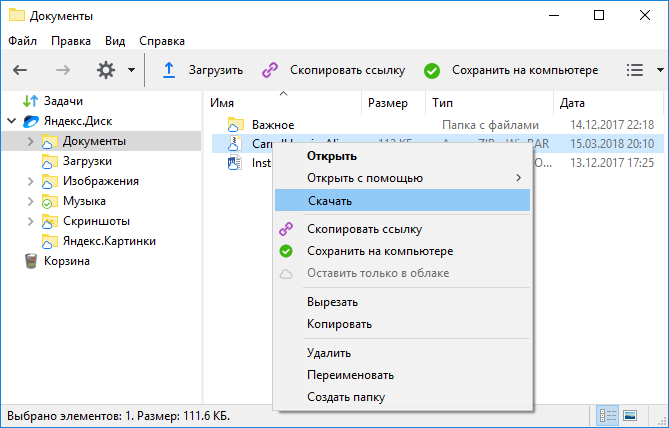Image resolution: width=669 pixels, height=428 pixels.
Task: Choose Скачать from the context menu
Action: coord(329,201)
